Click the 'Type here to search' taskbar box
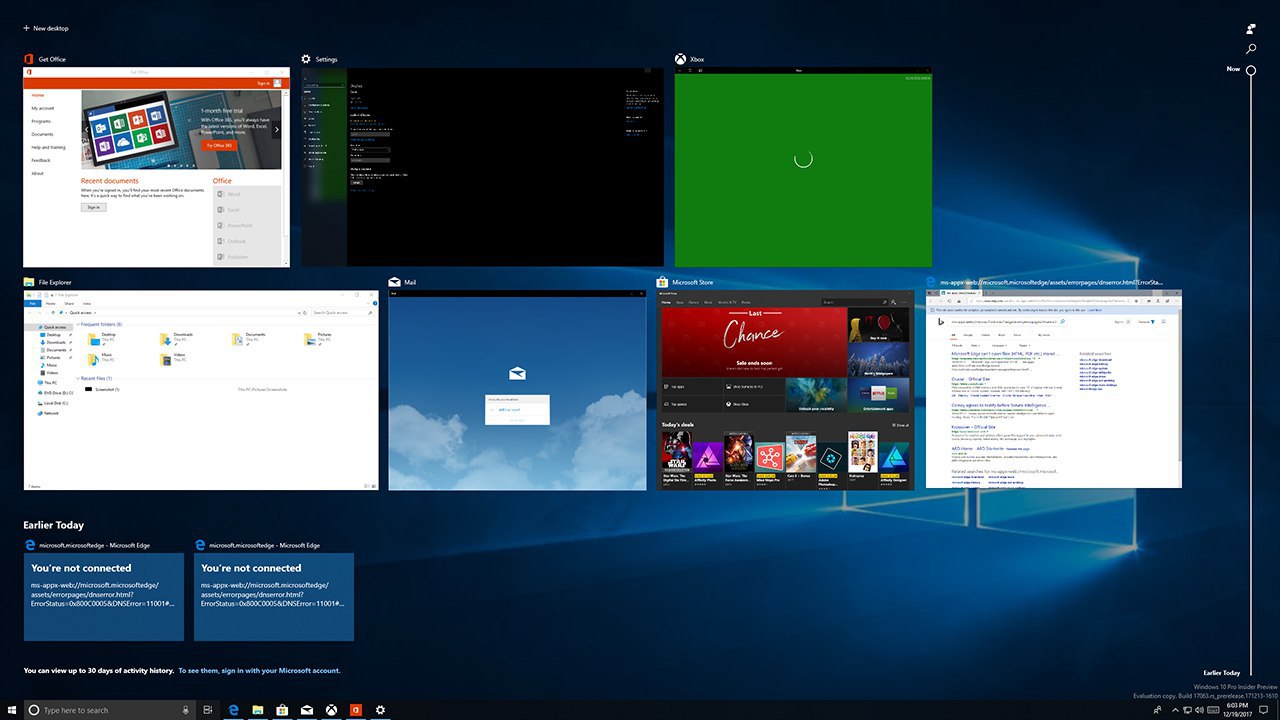 [109, 709]
